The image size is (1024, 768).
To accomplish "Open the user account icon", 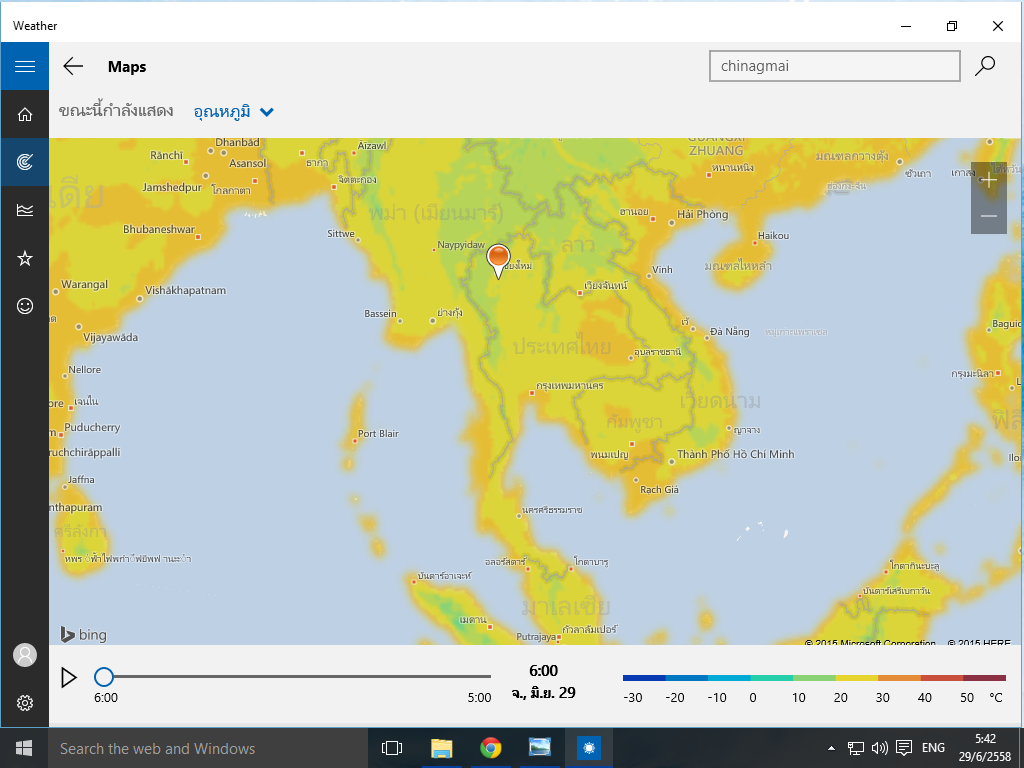I will click(x=25, y=655).
